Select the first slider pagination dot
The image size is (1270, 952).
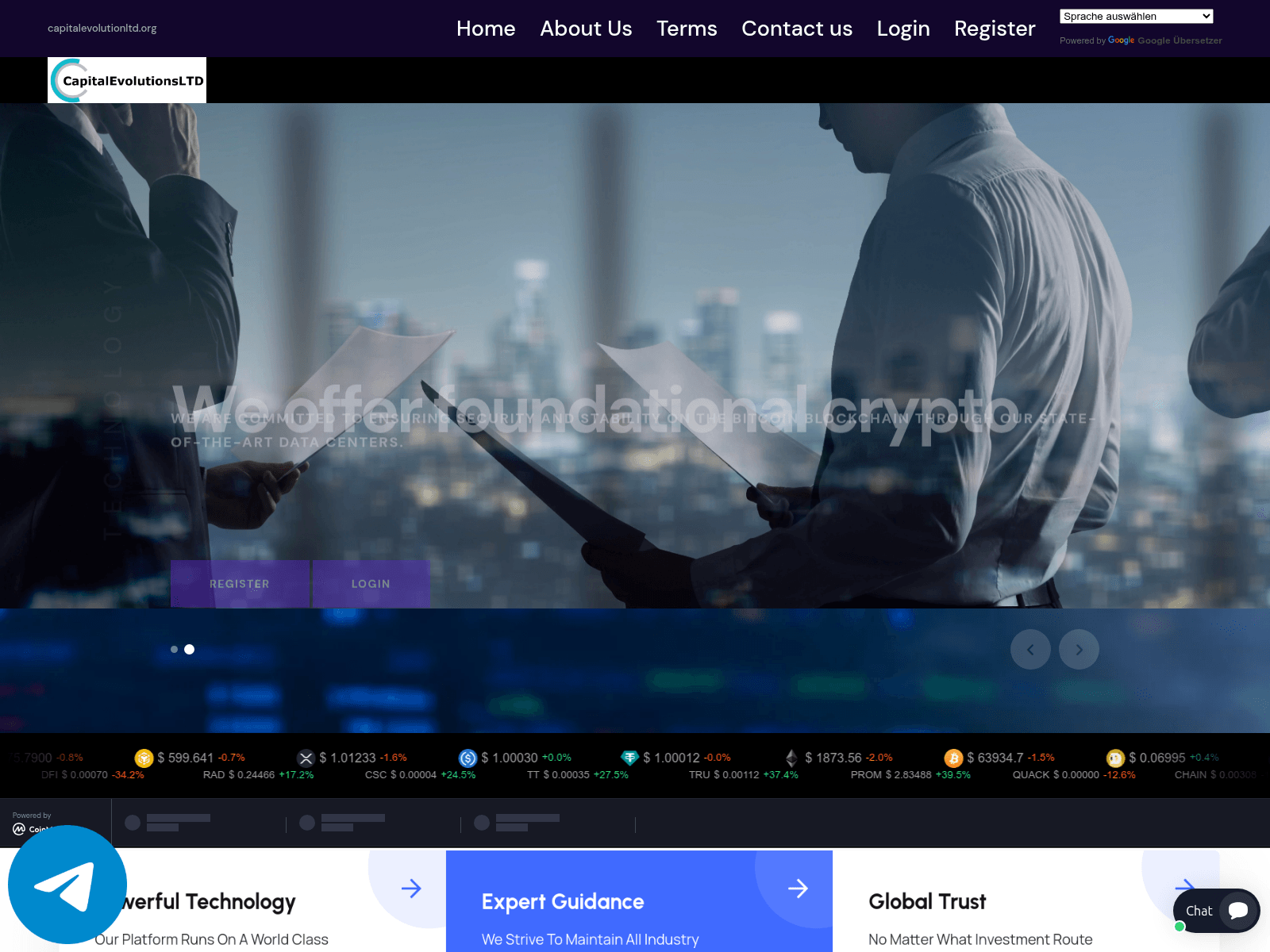tap(174, 650)
